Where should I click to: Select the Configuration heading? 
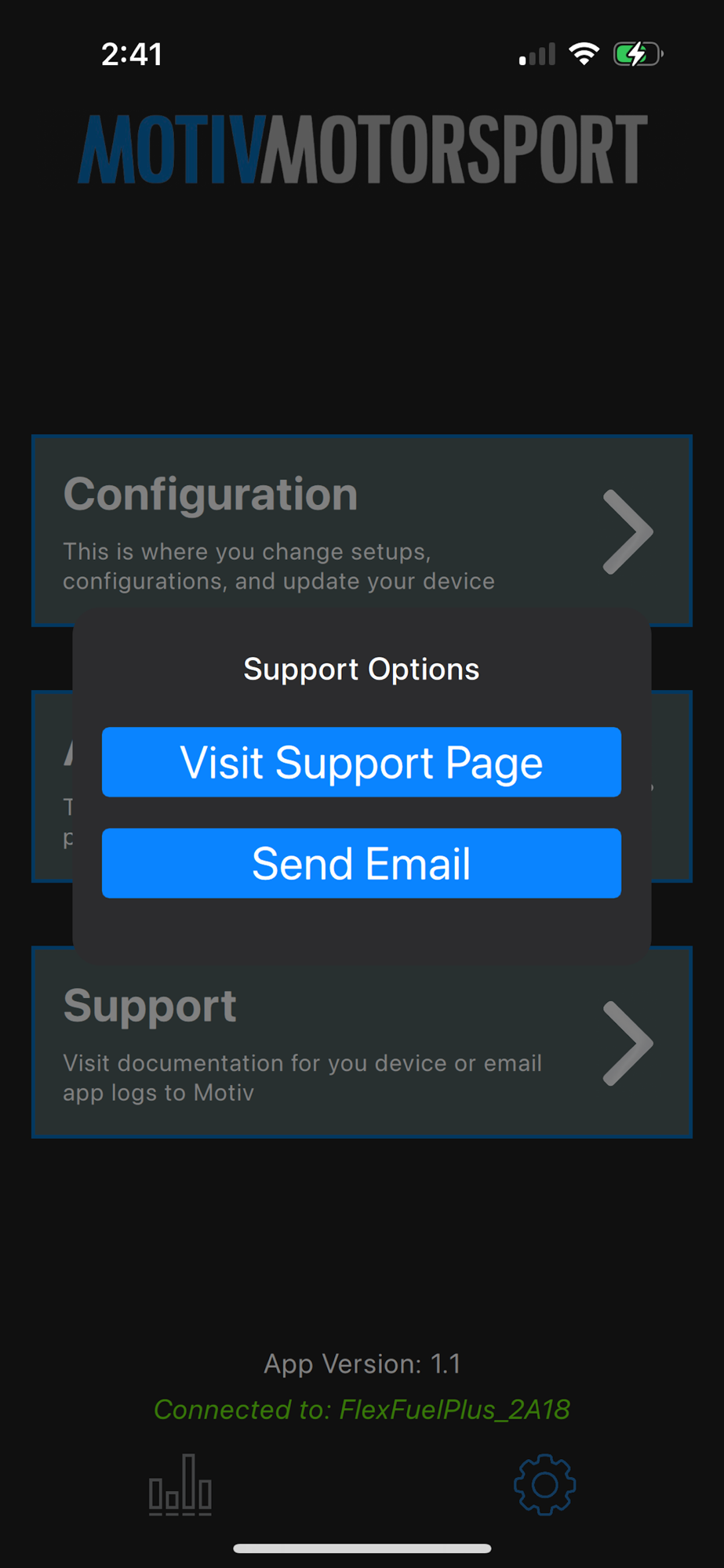pyautogui.click(x=210, y=495)
